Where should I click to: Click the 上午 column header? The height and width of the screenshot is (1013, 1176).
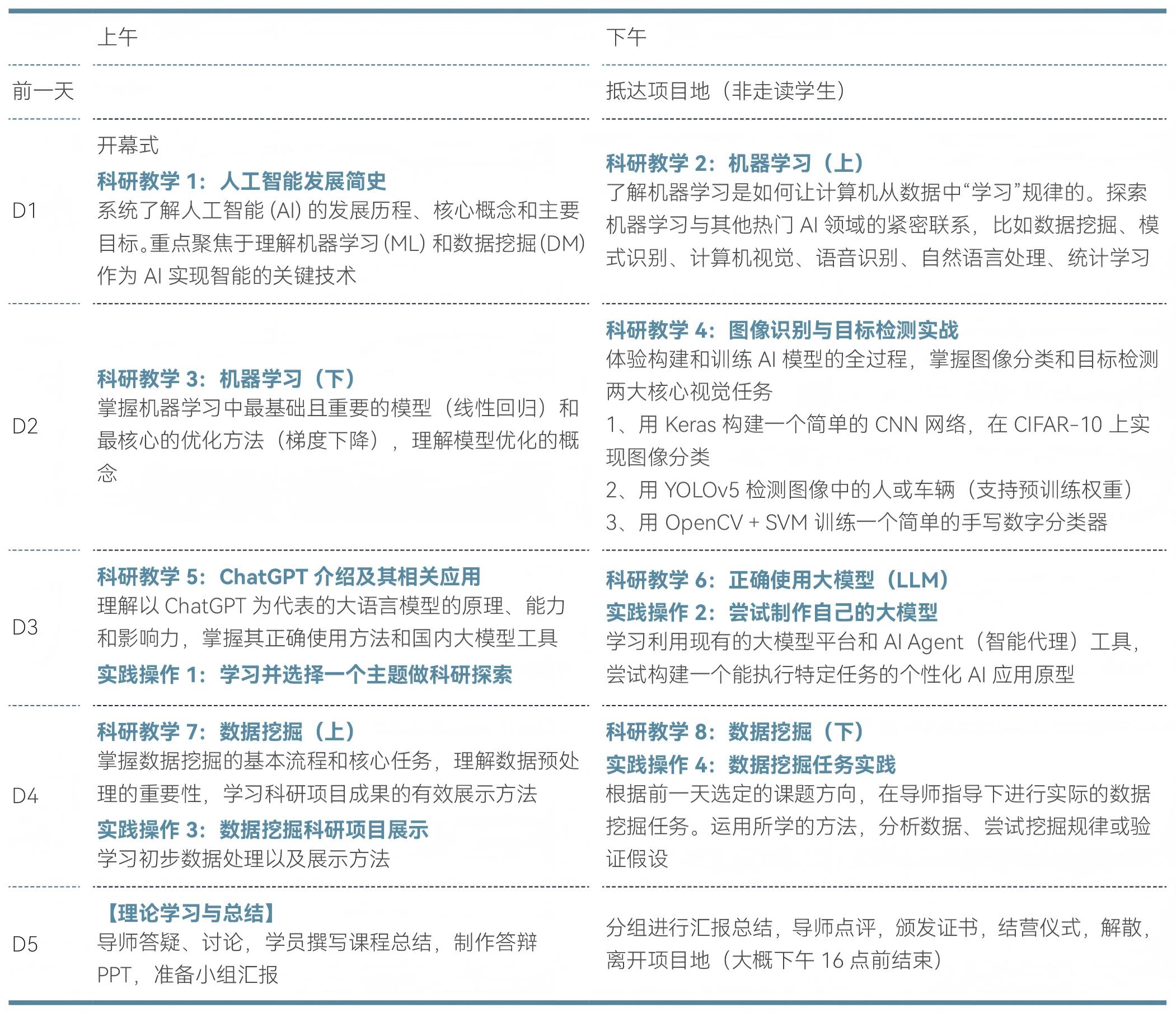click(x=118, y=38)
